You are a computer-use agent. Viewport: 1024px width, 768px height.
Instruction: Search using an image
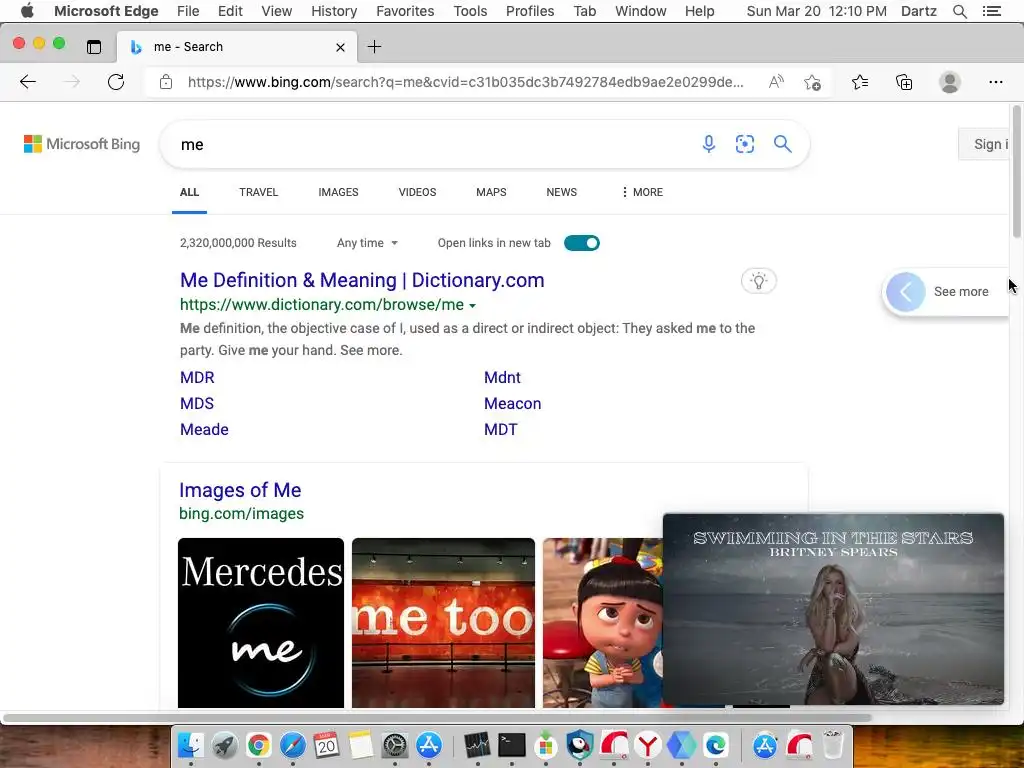point(744,144)
